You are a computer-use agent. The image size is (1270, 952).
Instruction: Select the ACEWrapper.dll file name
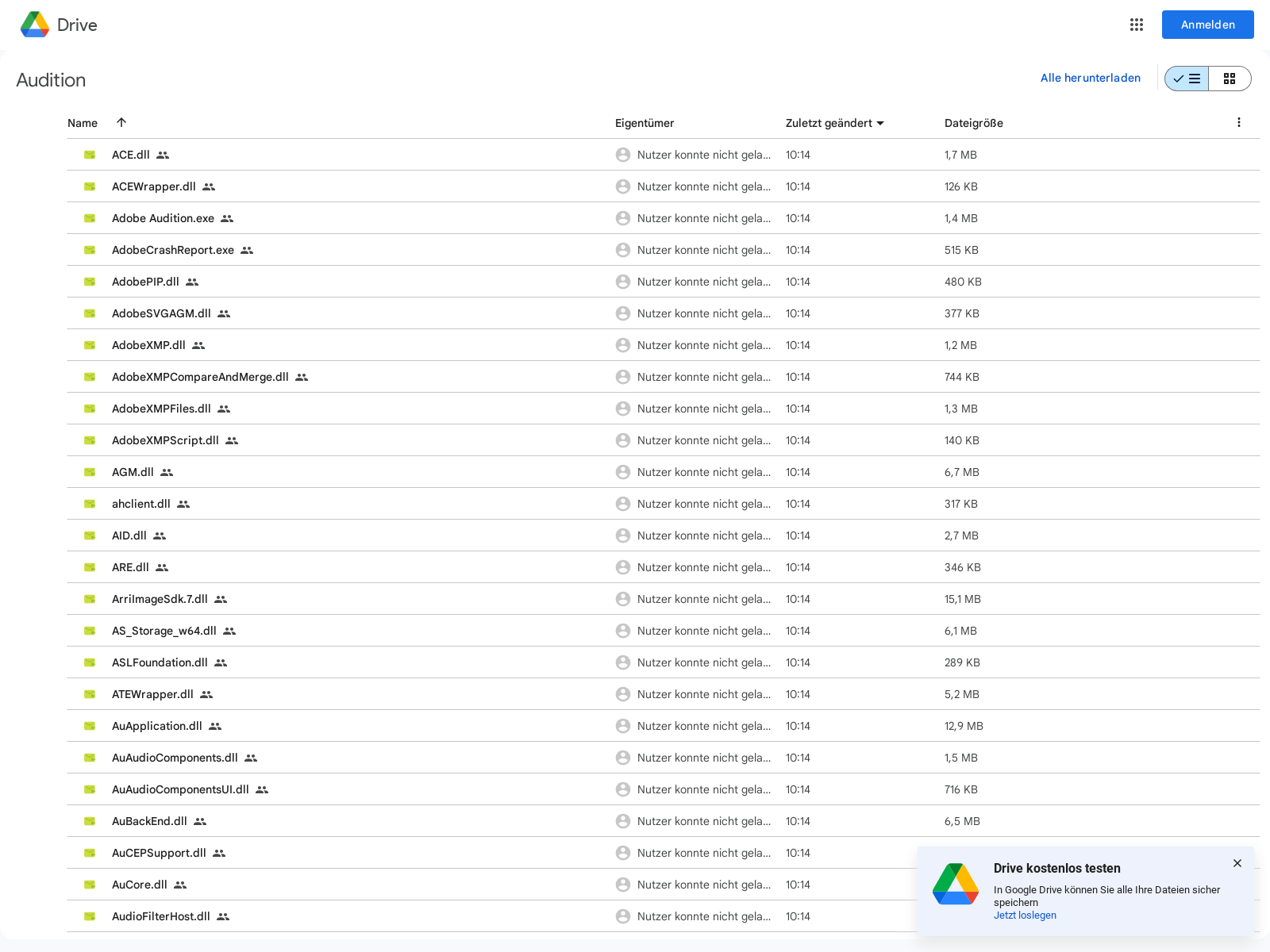click(154, 186)
